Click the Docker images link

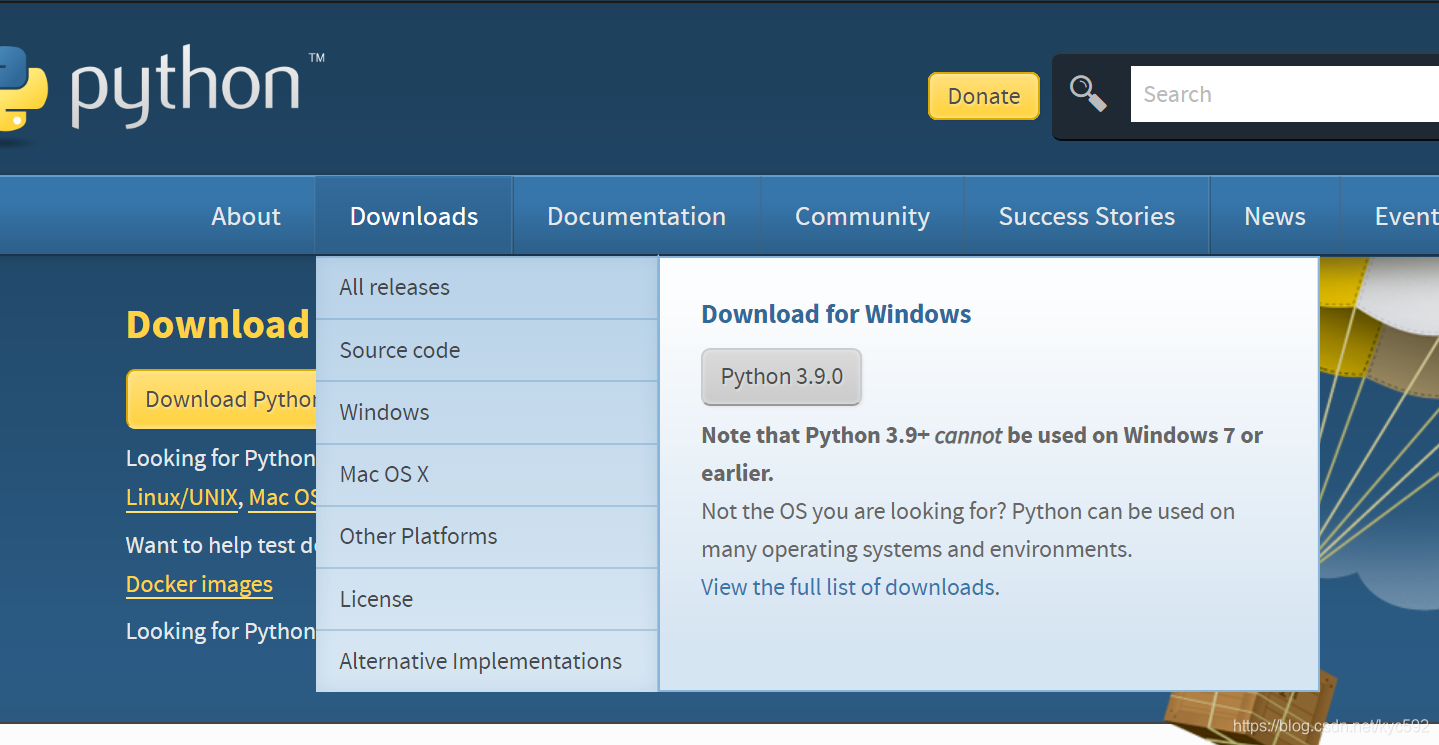tap(199, 585)
